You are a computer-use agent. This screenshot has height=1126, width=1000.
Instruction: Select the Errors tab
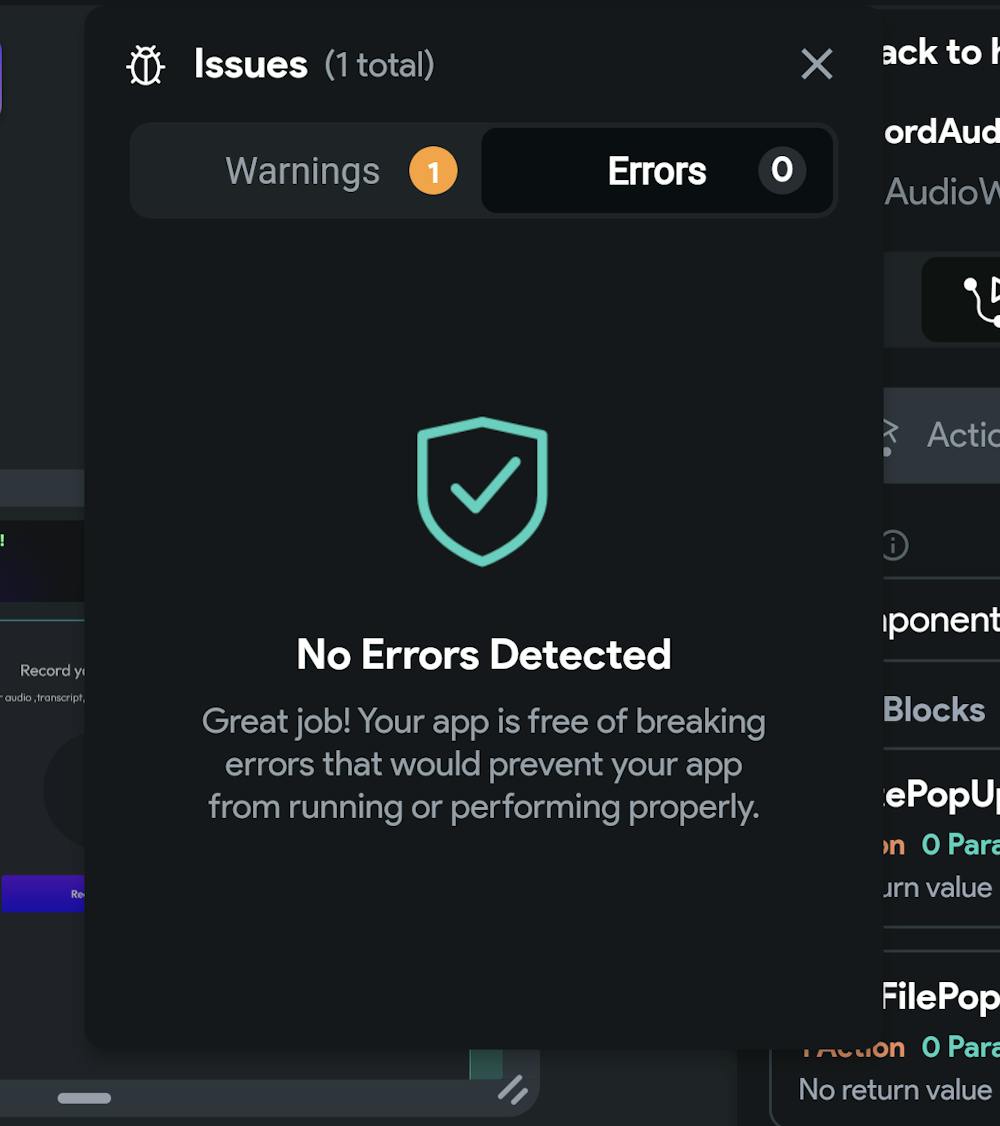click(656, 171)
